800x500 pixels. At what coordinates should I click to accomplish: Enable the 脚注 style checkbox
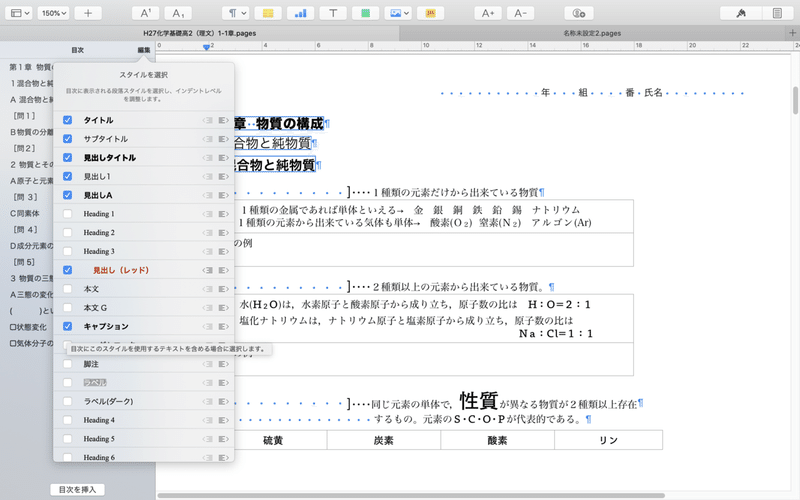pos(67,364)
